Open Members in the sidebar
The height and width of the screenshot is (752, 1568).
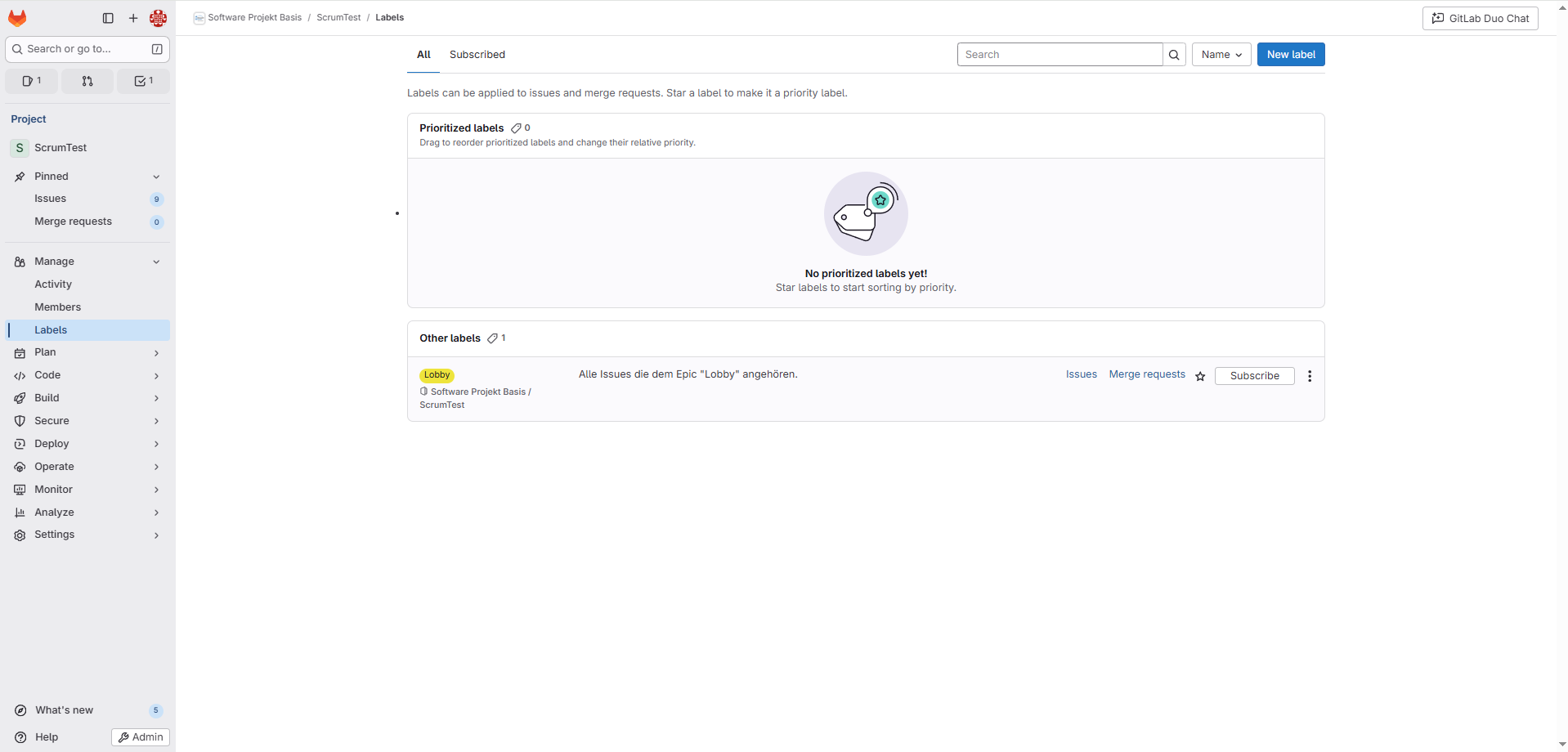[57, 307]
